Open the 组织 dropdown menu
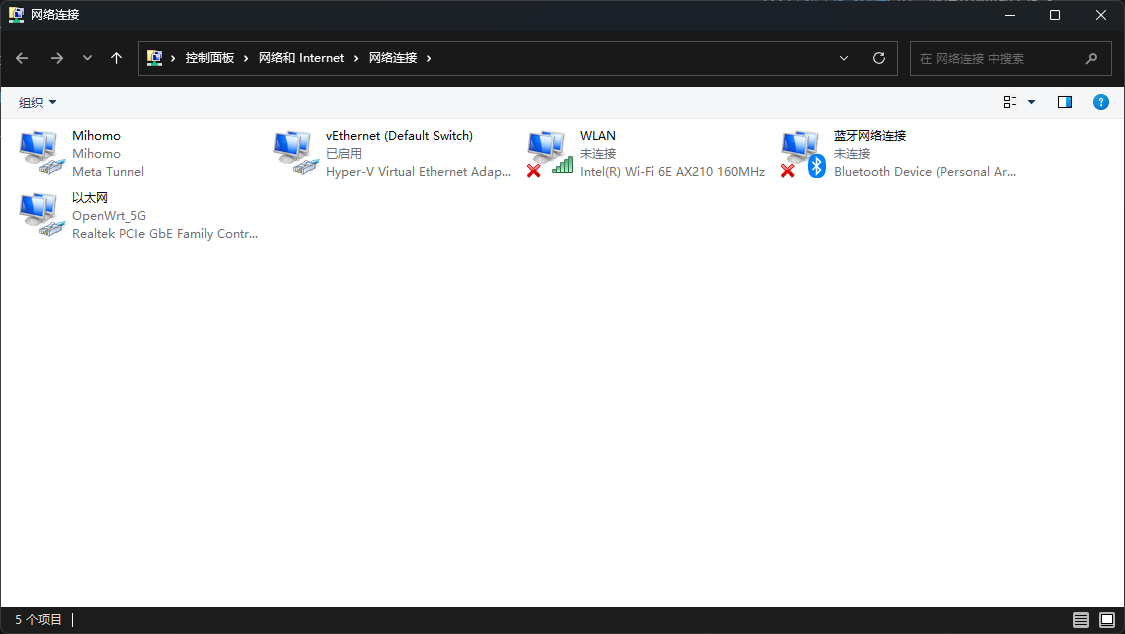Viewport: 1125px width, 634px height. coord(38,102)
